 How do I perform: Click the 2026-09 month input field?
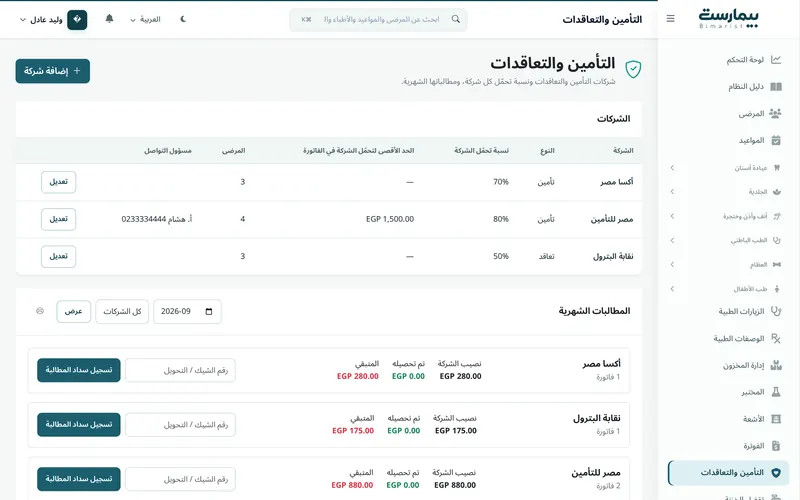(x=187, y=311)
